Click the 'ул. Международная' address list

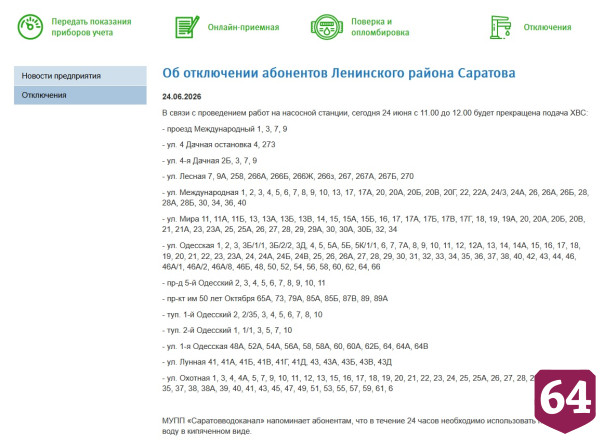point(375,197)
